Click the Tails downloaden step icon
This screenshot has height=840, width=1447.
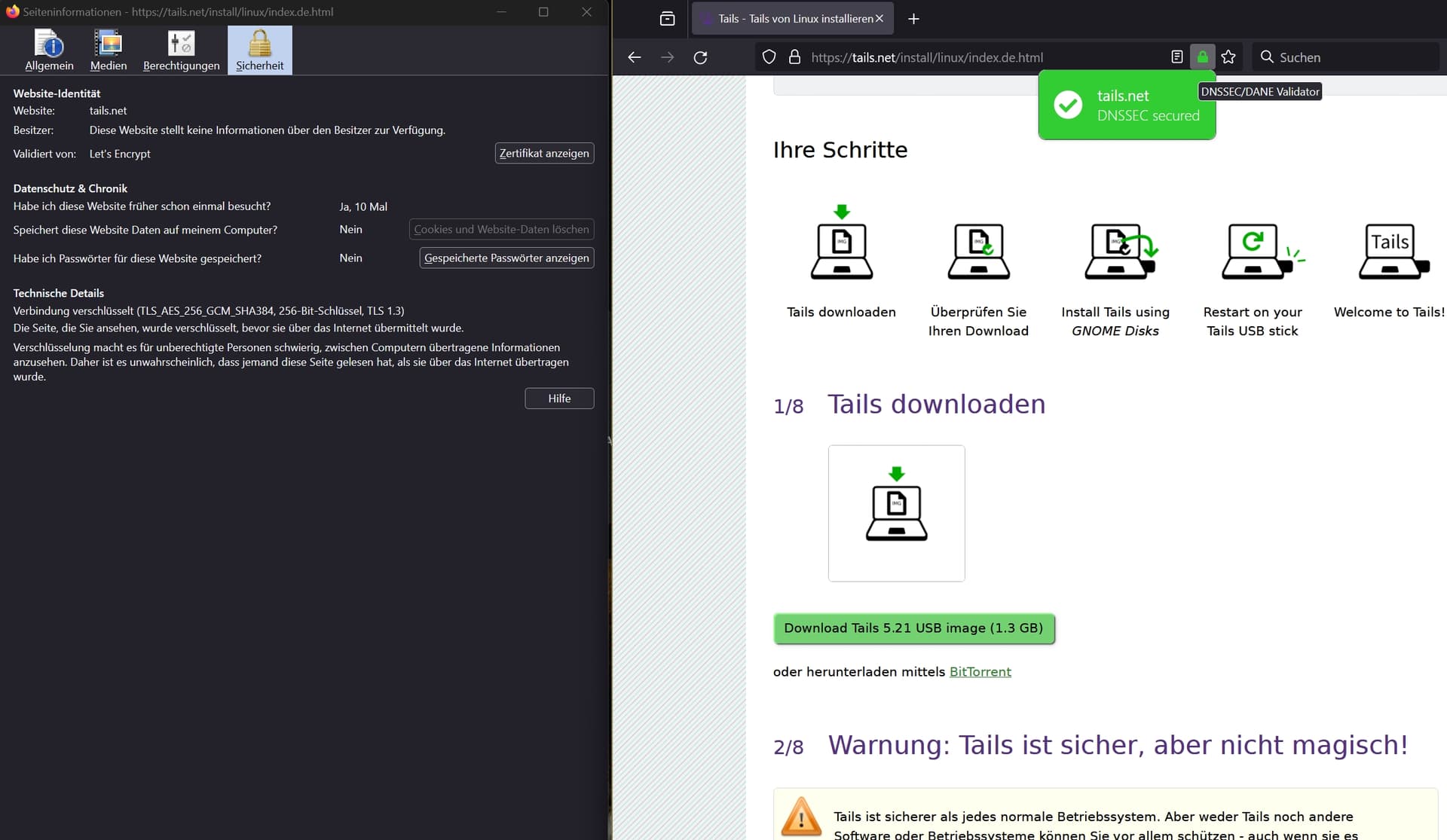[842, 243]
